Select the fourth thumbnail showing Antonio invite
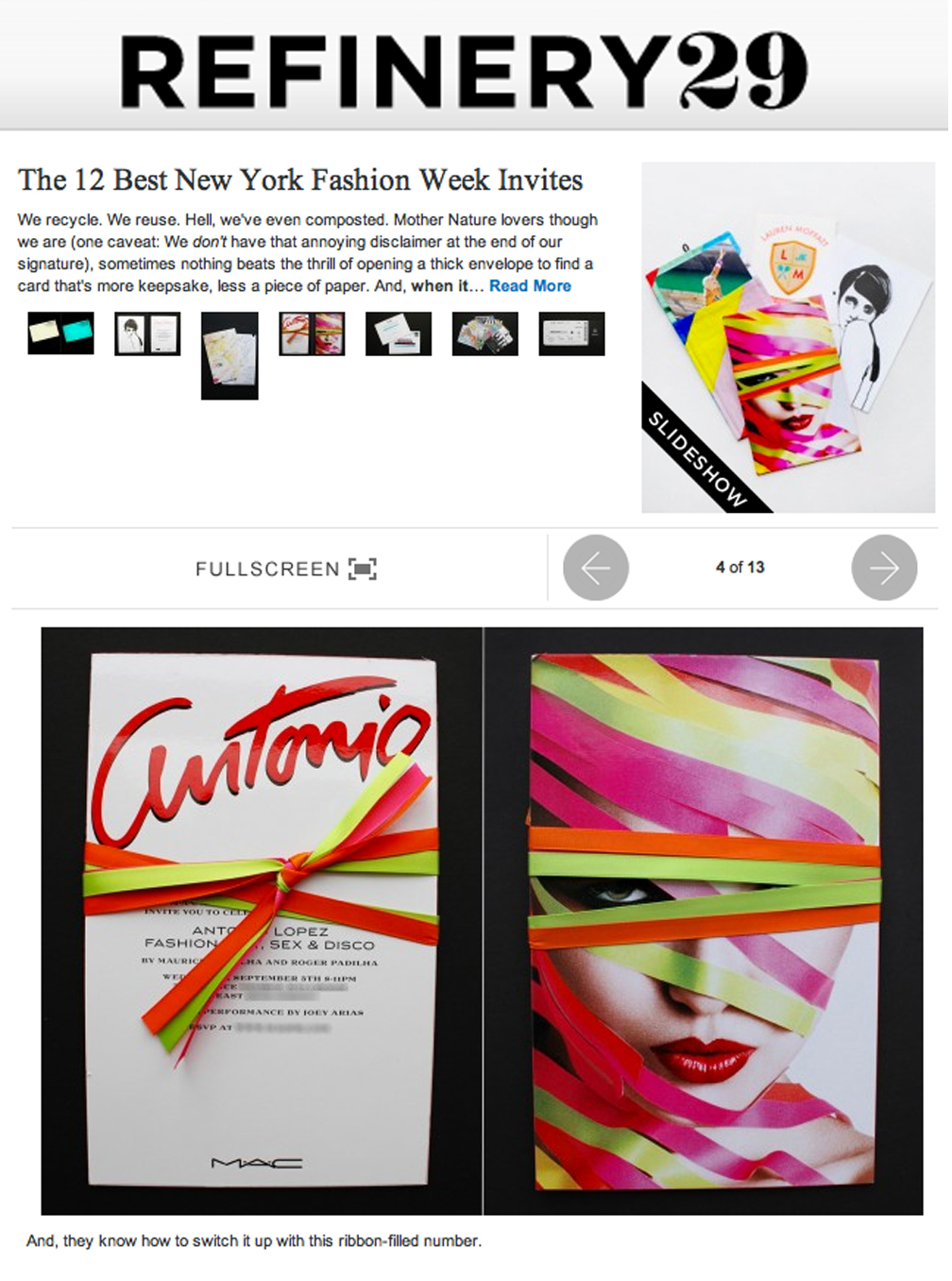 pyautogui.click(x=312, y=334)
